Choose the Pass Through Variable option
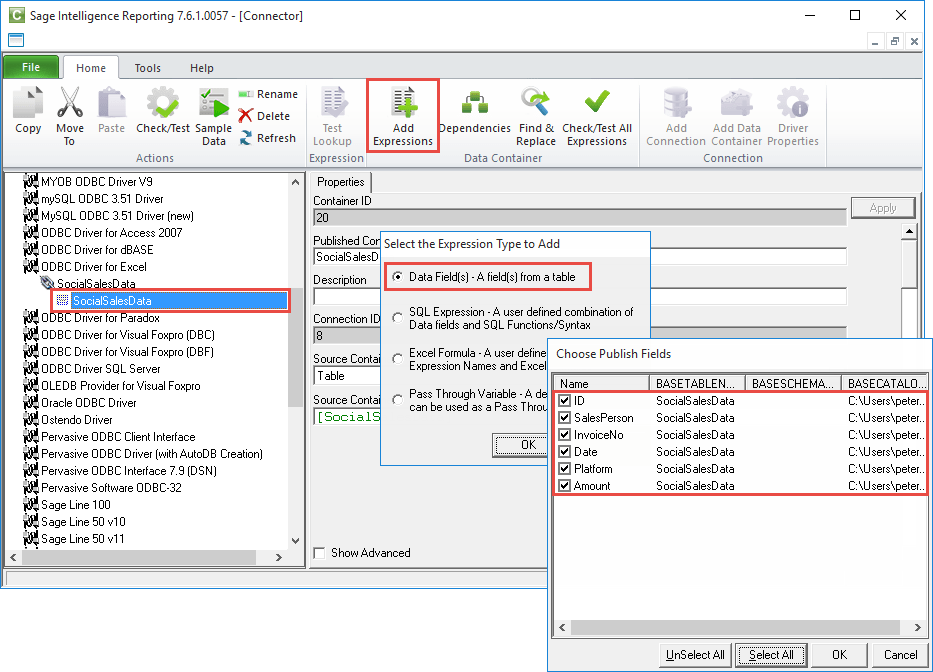This screenshot has width=933, height=672. point(397,400)
